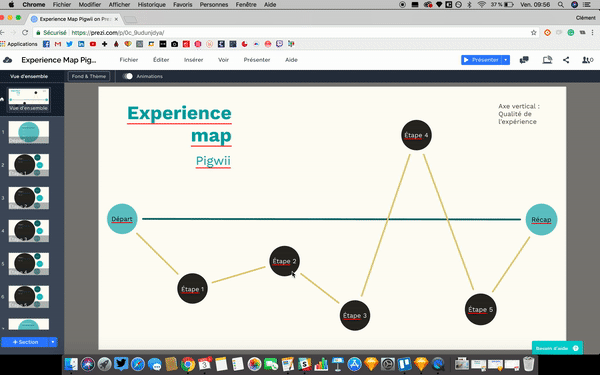The image size is (600, 375).
Task: Open the Twitch bookmark icon
Action: pyautogui.click(x=279, y=44)
